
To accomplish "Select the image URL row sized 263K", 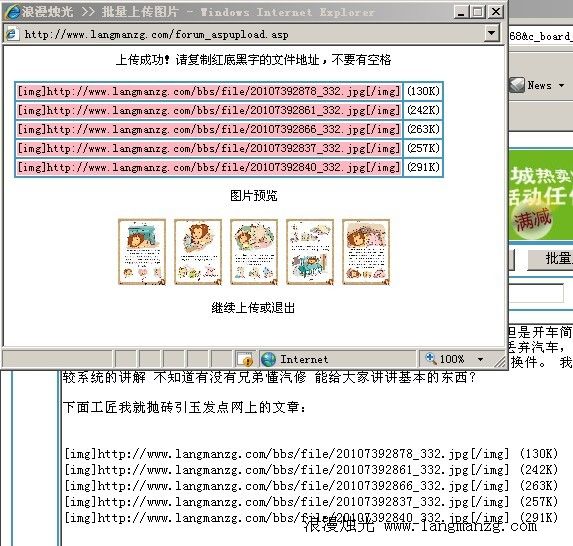I will pos(209,129).
